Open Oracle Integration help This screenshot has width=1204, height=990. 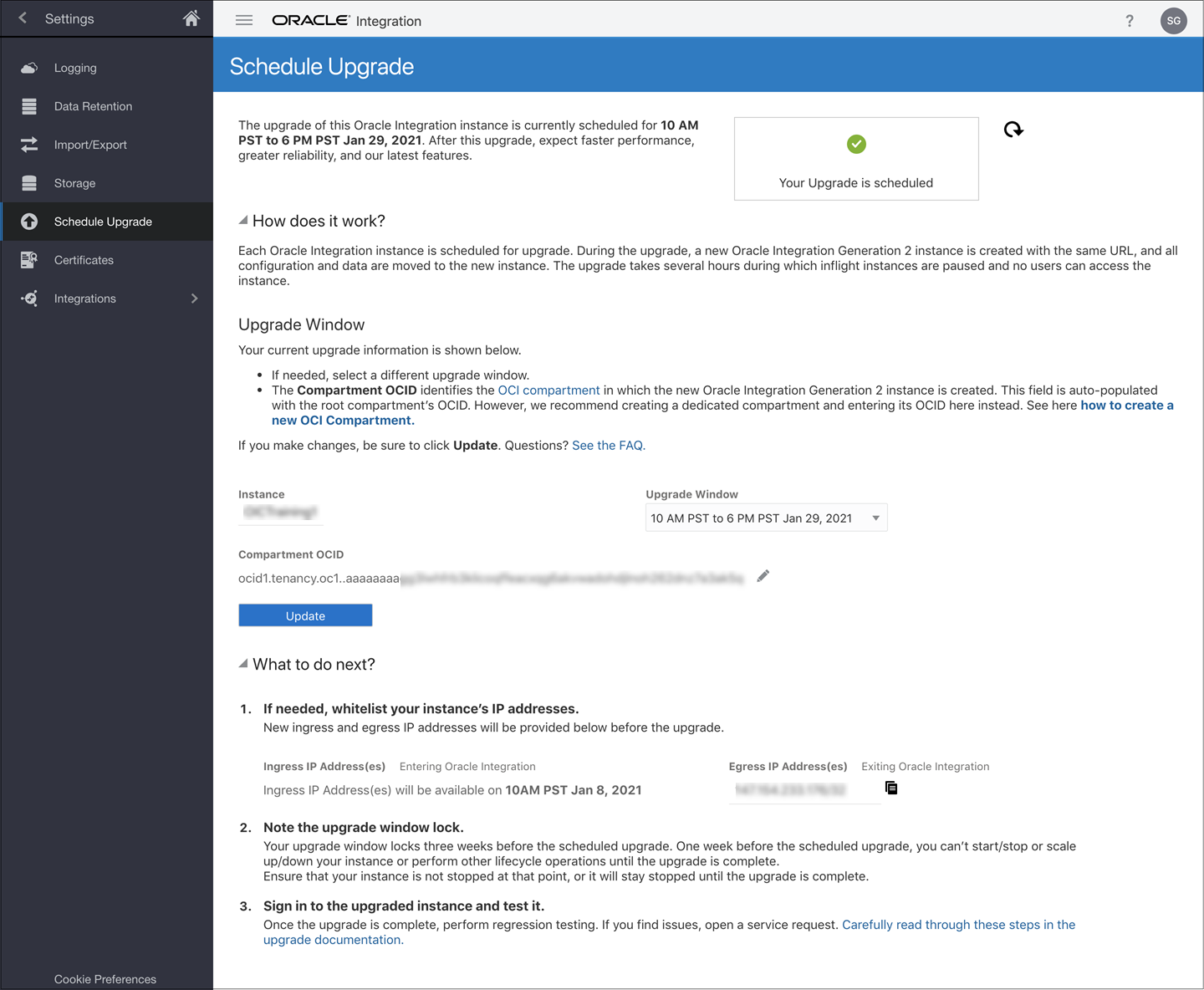point(1129,20)
